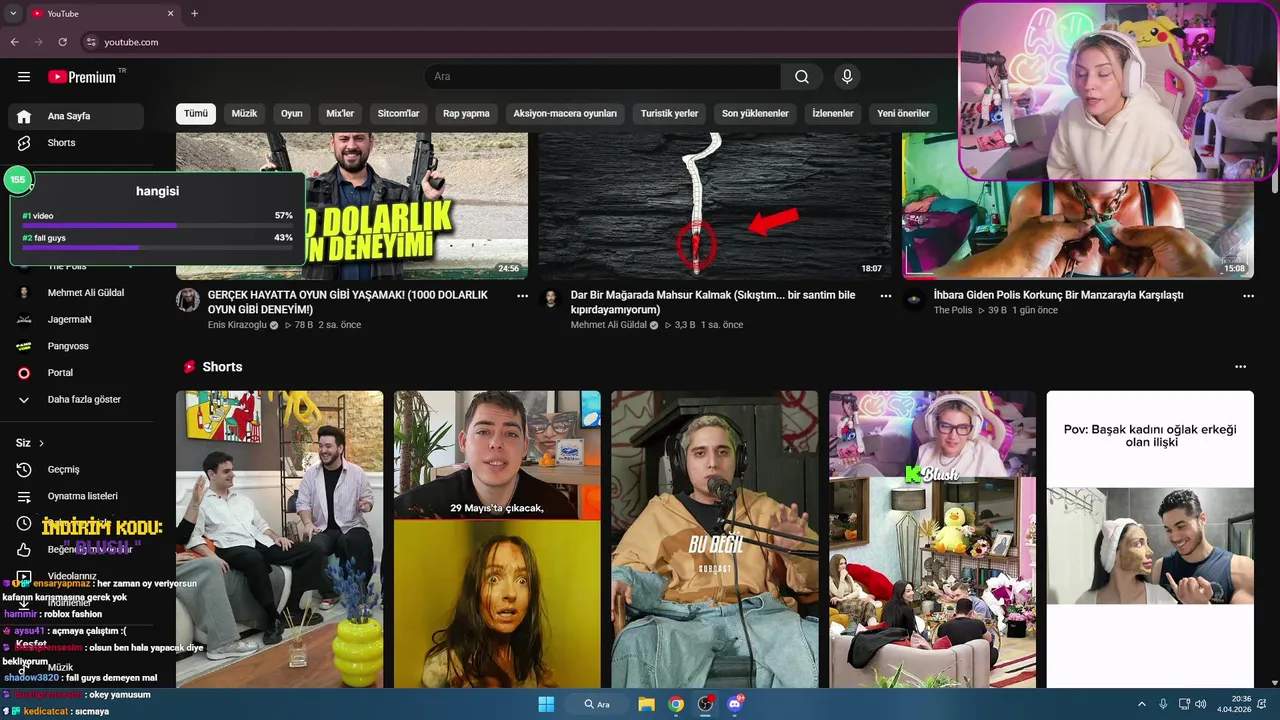Viewport: 1280px width, 720px height.
Task: Open Discord from the taskbar
Action: coord(736,704)
